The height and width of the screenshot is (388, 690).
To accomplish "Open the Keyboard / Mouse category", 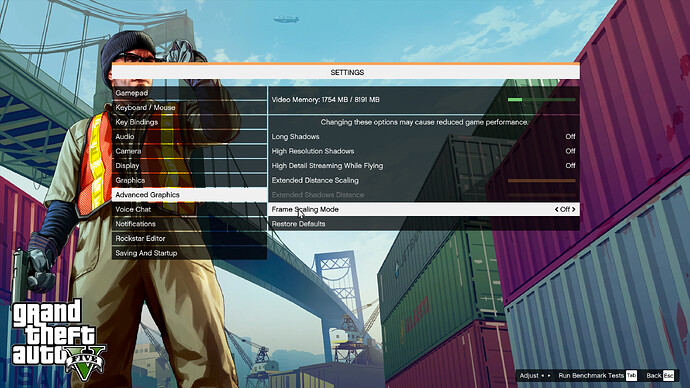I will coord(189,108).
